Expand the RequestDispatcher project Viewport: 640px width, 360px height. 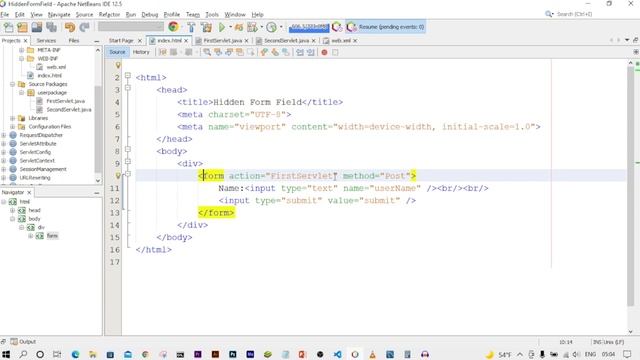click(4, 135)
